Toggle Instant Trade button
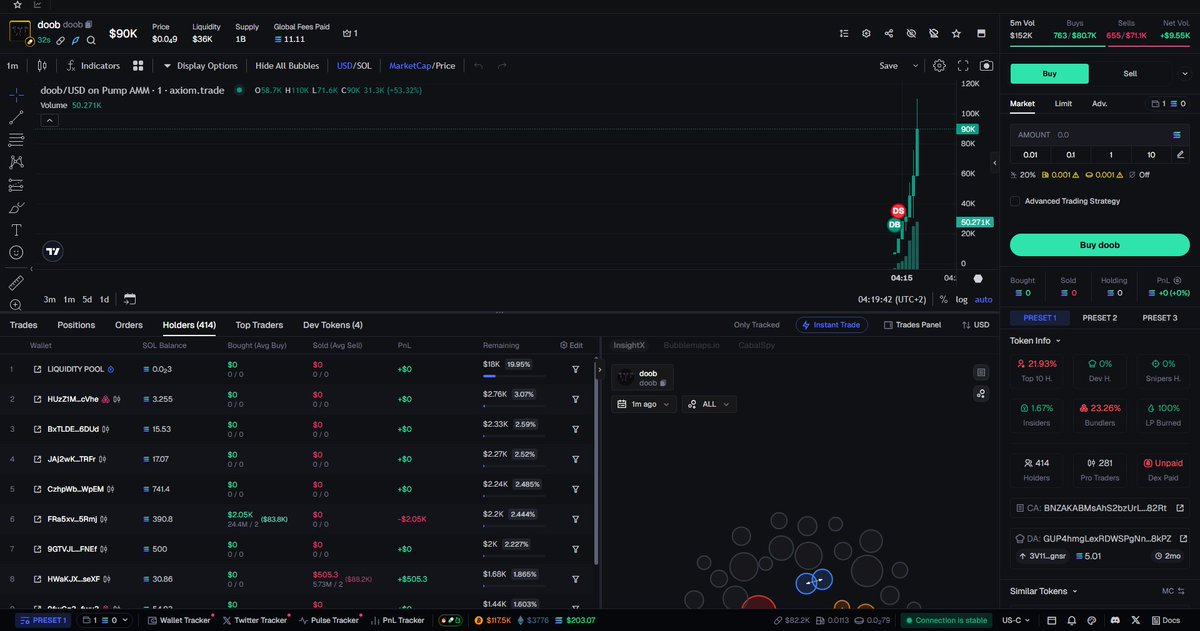The height and width of the screenshot is (631, 1200). [x=833, y=325]
